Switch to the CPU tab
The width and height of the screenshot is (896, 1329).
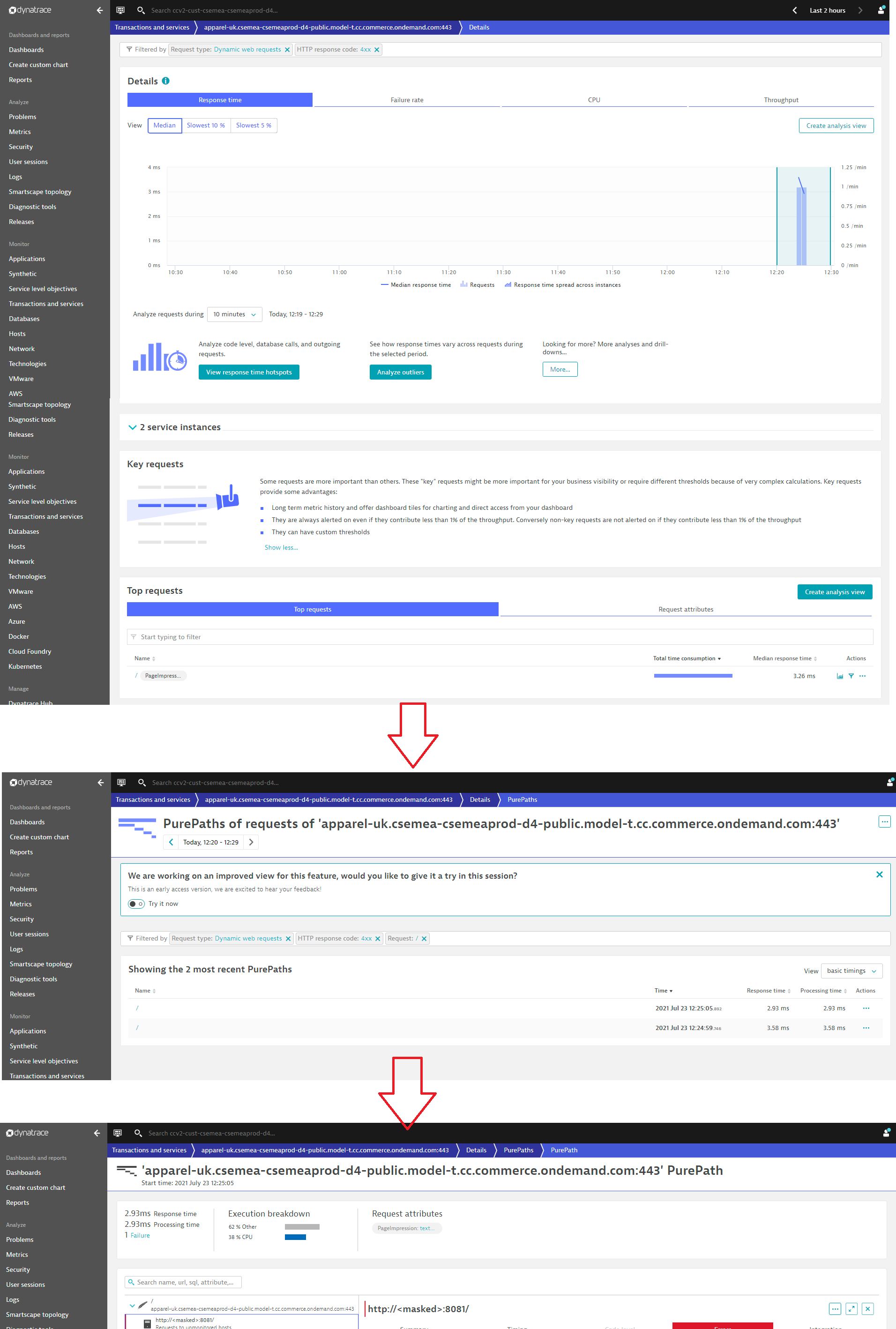[x=594, y=100]
